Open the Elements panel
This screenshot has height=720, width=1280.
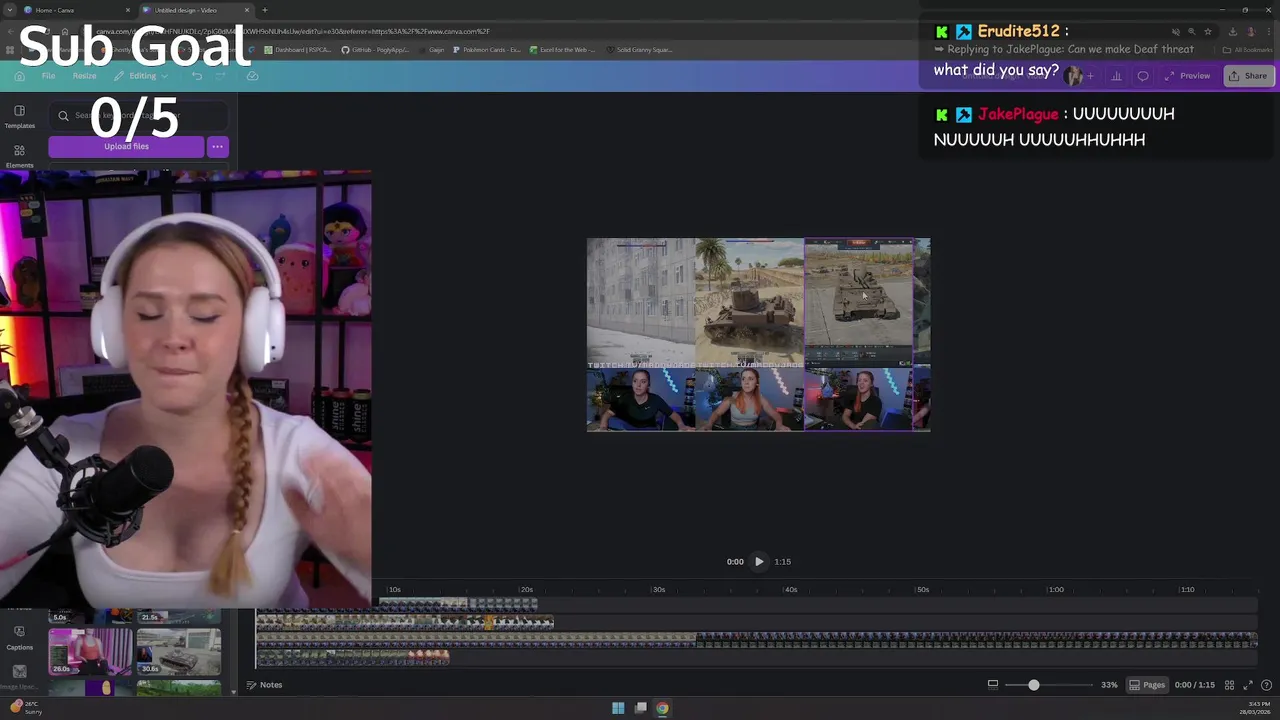(x=19, y=156)
